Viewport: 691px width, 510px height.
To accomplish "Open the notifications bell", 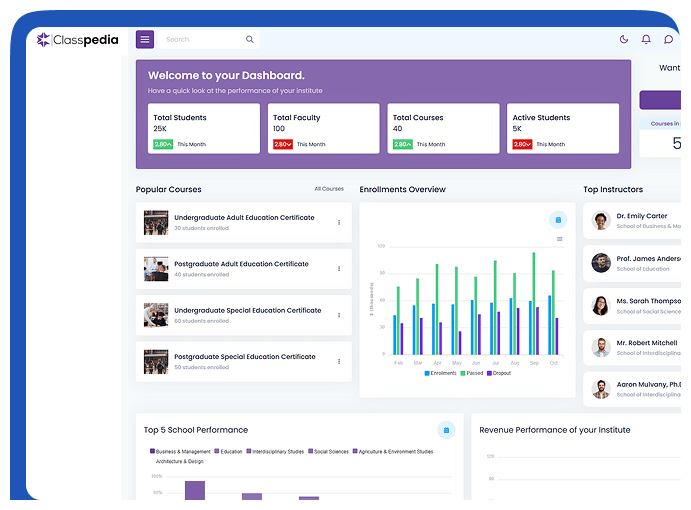I will 646,40.
